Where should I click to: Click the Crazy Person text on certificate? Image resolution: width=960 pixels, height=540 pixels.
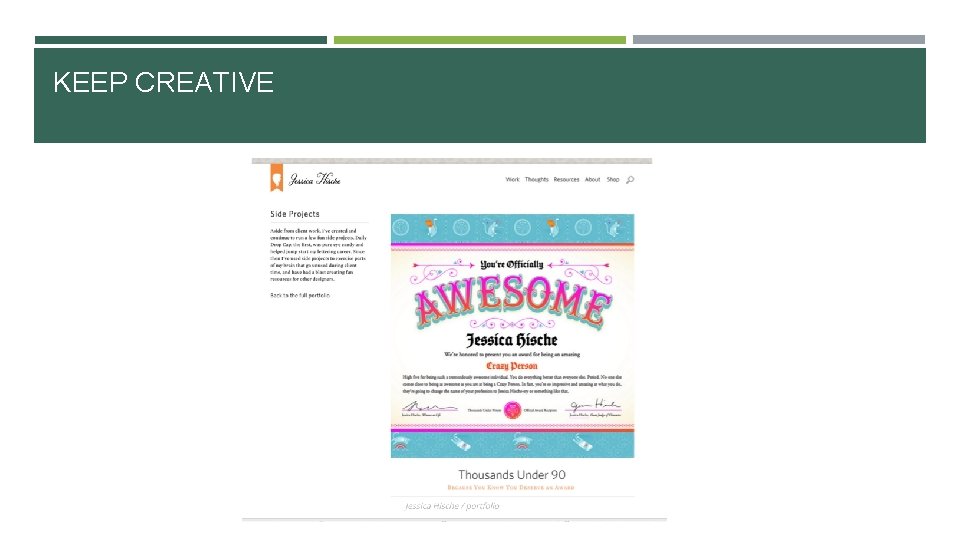pos(512,366)
